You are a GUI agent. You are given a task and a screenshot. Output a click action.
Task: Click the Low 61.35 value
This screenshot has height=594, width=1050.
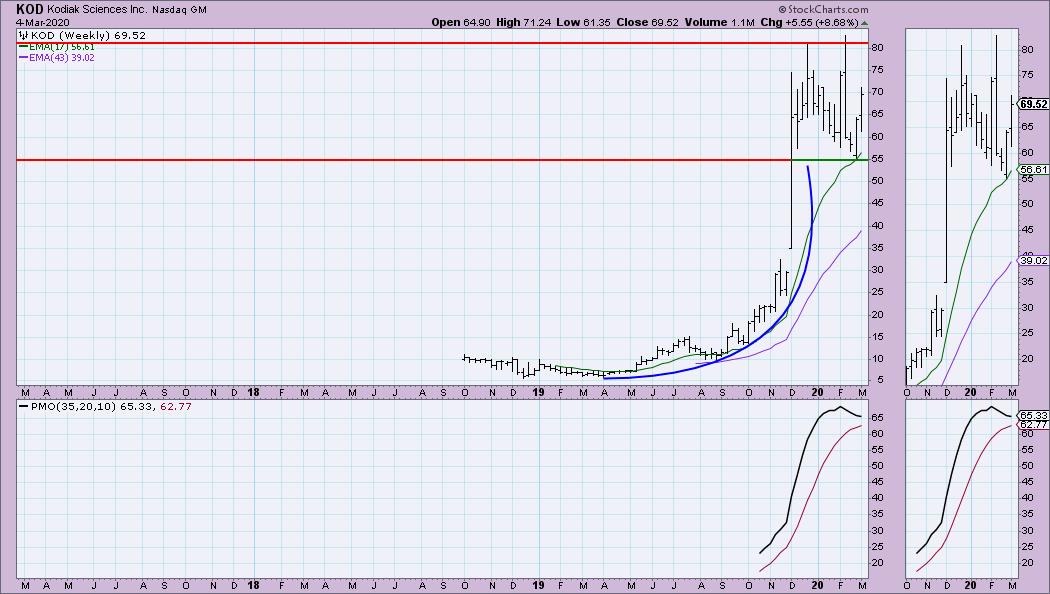[x=583, y=22]
